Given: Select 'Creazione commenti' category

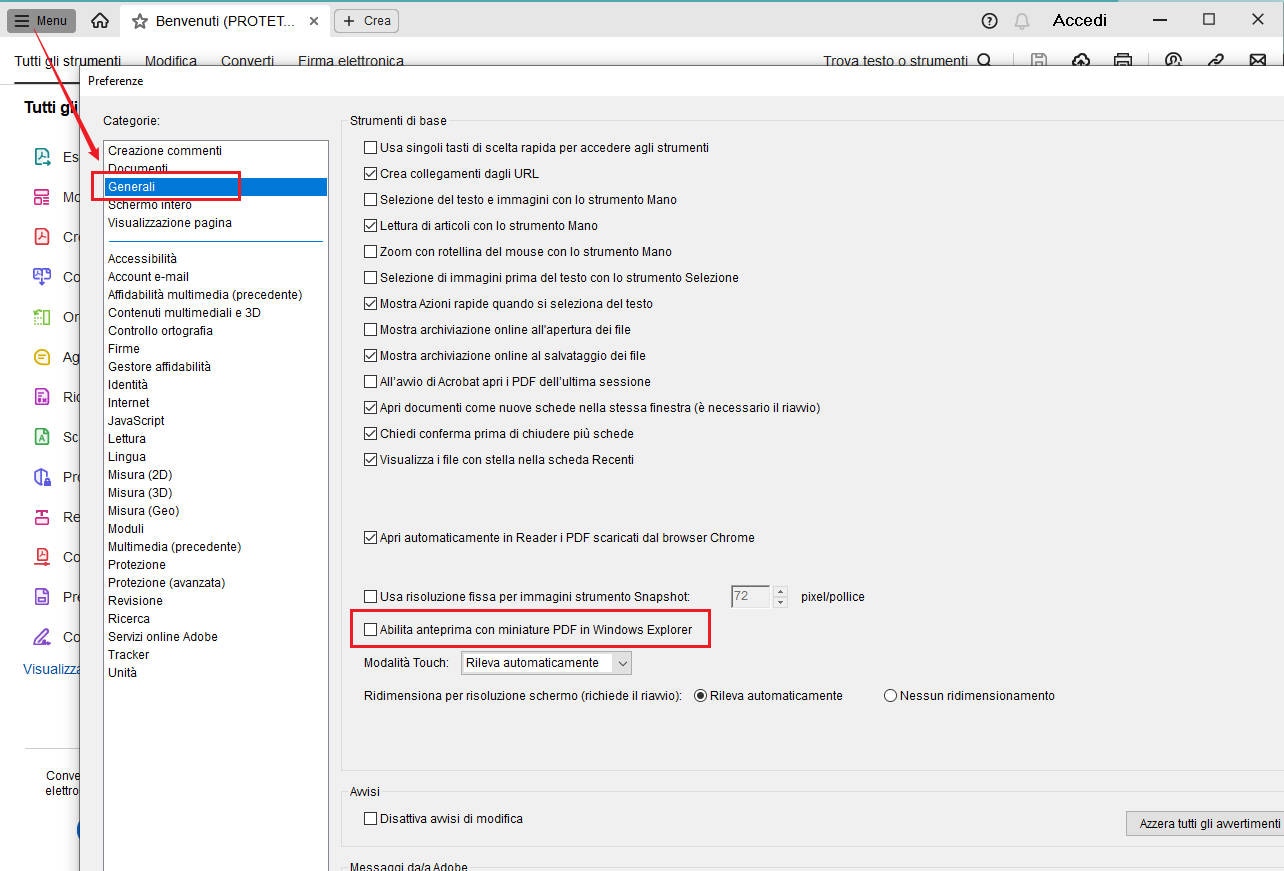Looking at the screenshot, I should coord(165,151).
